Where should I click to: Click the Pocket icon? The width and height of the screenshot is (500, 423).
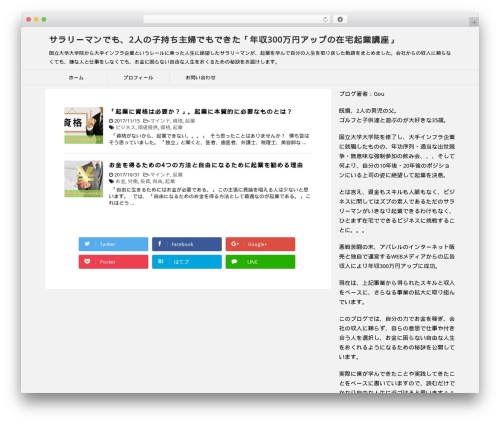87,261
